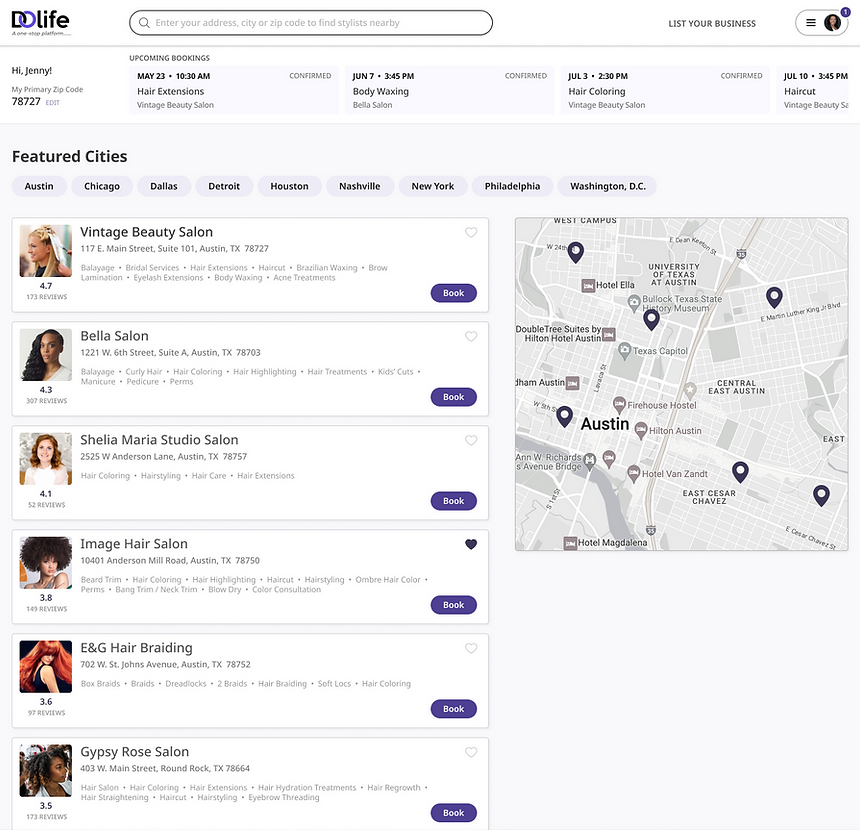Click the map pin near West Campus
Viewport: 860px width, 830px height.
click(574, 251)
